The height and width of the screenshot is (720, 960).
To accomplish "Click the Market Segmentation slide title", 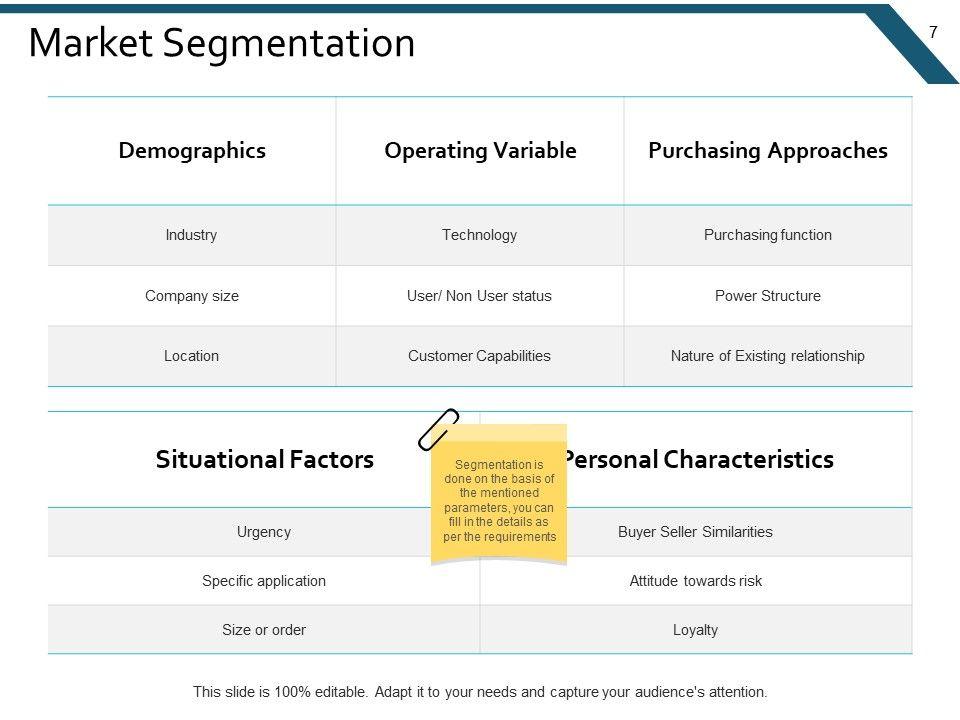I will tap(222, 44).
